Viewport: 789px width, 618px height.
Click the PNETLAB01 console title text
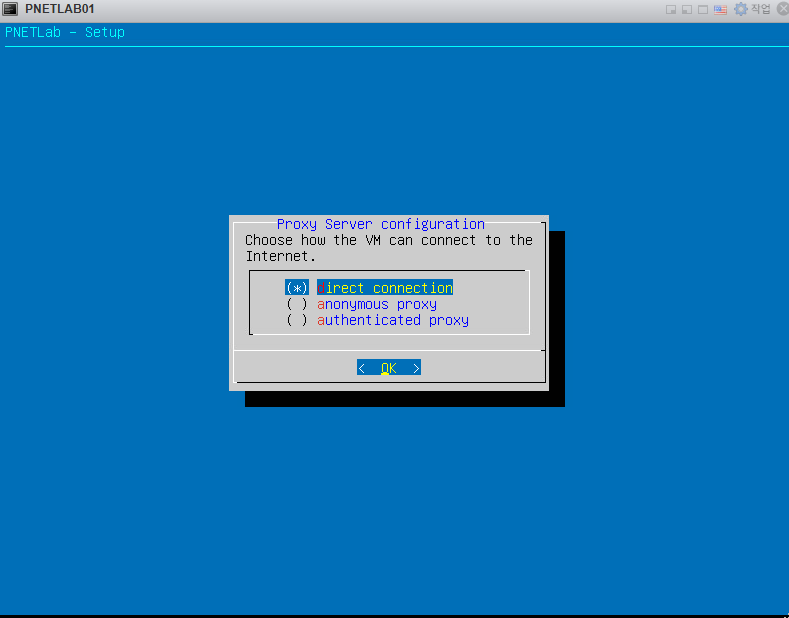(x=60, y=9)
